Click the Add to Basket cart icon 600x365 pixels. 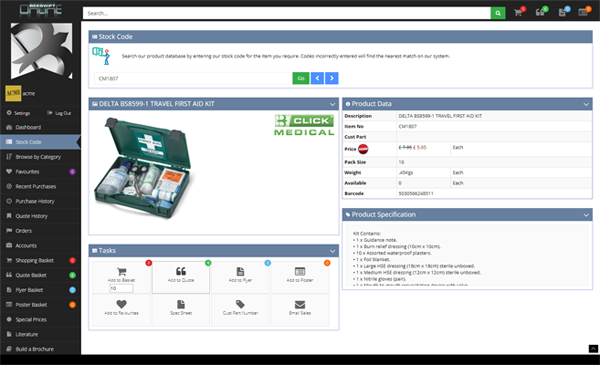click(122, 272)
